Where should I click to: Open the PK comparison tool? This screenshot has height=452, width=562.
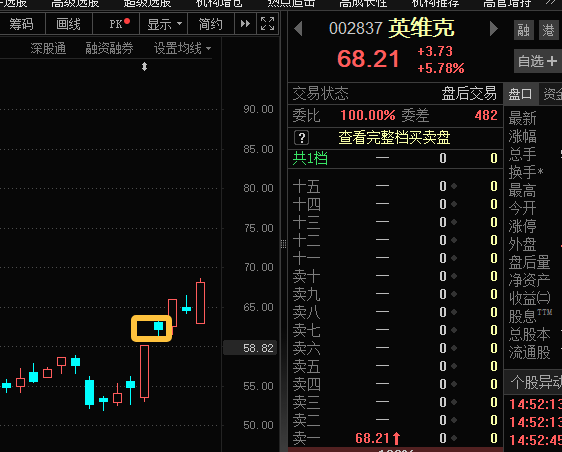click(x=116, y=24)
